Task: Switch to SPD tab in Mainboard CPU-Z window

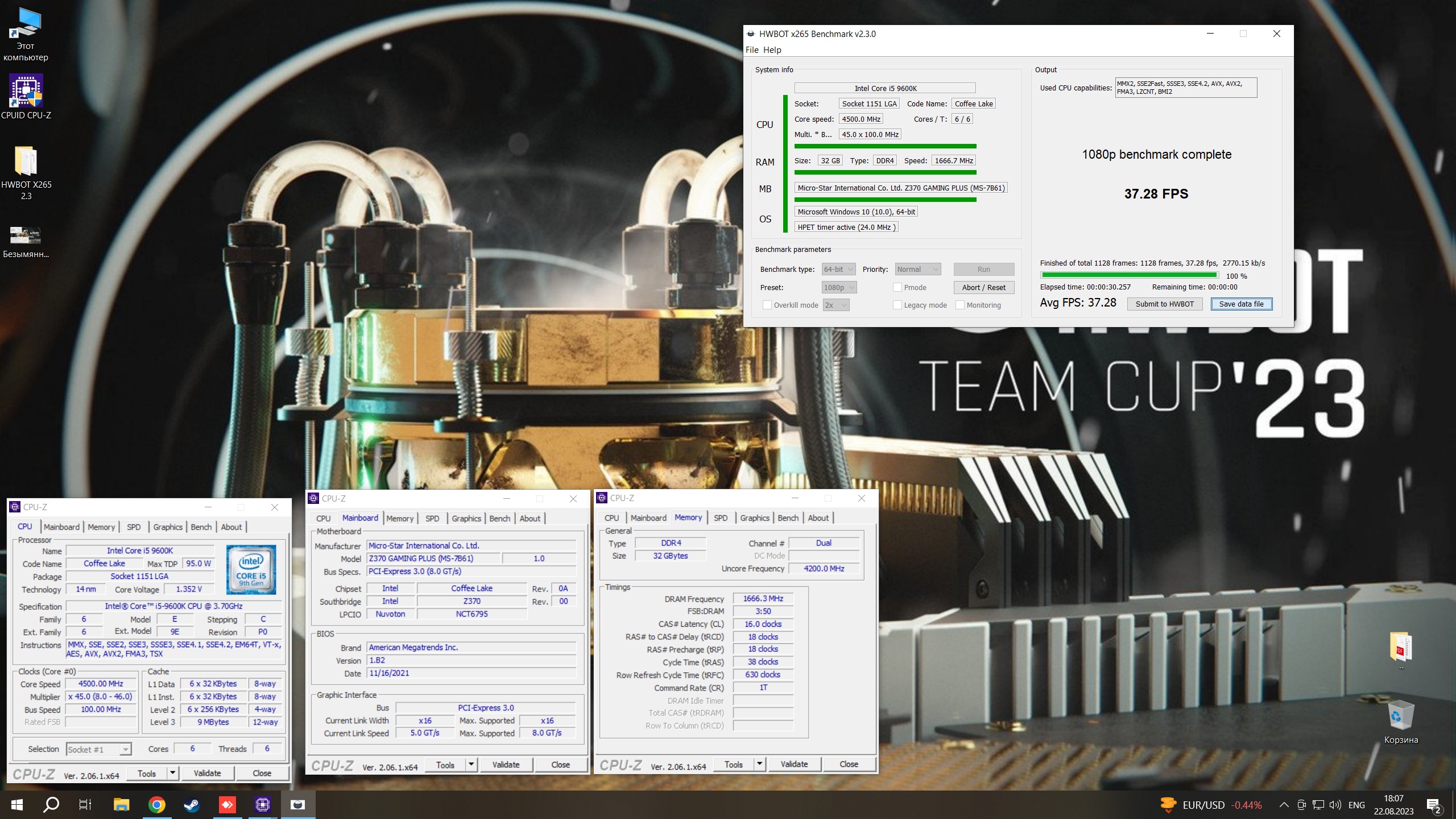Action: pyautogui.click(x=432, y=518)
